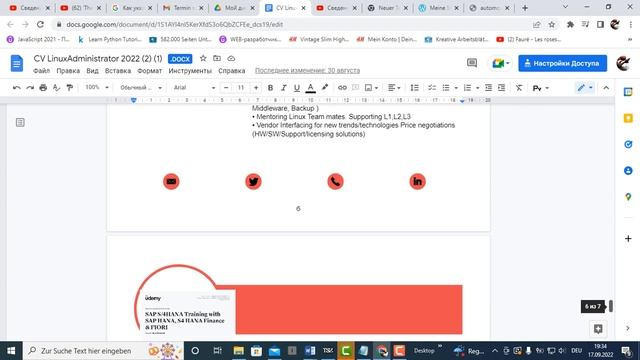The width and height of the screenshot is (640, 360).
Task: Redo the last action in toolbar
Action: point(30,88)
